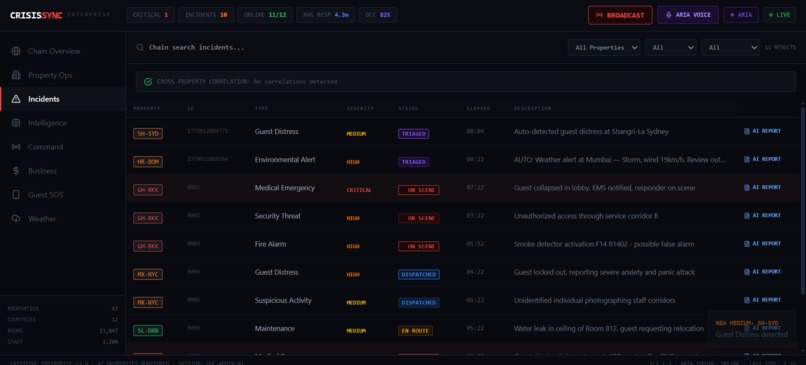Screen dimensions: 806x365
Task: Activate the ARIA VOICE microphone button
Action: [x=688, y=15]
